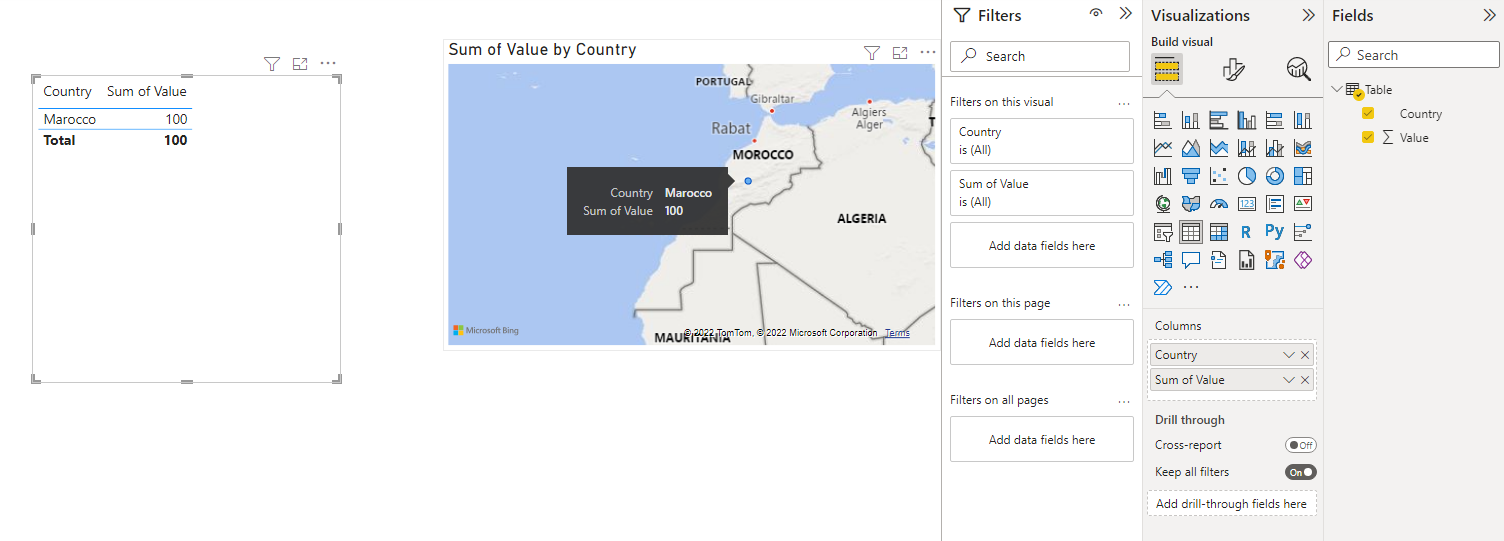Select the Filled map visual
The height and width of the screenshot is (541, 1504).
(x=1190, y=204)
